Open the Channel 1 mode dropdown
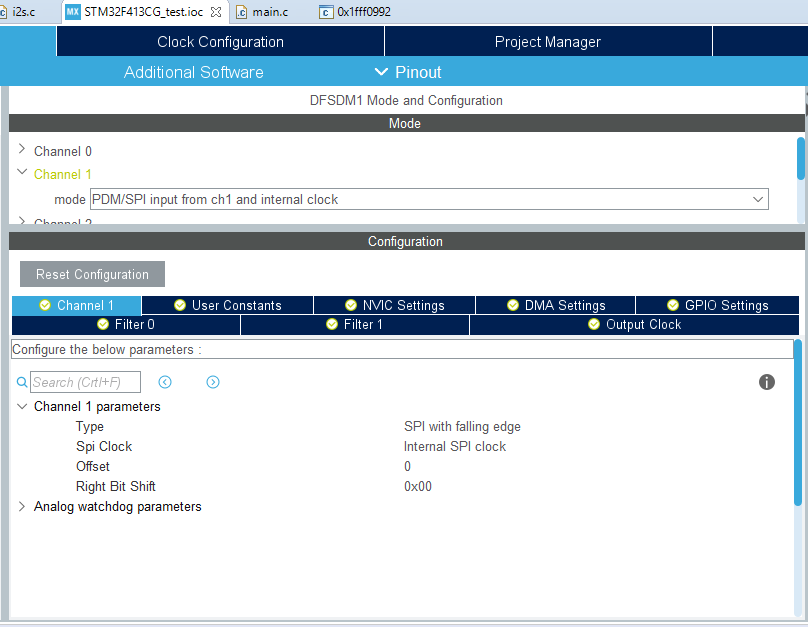The height and width of the screenshot is (627, 808). click(x=758, y=199)
